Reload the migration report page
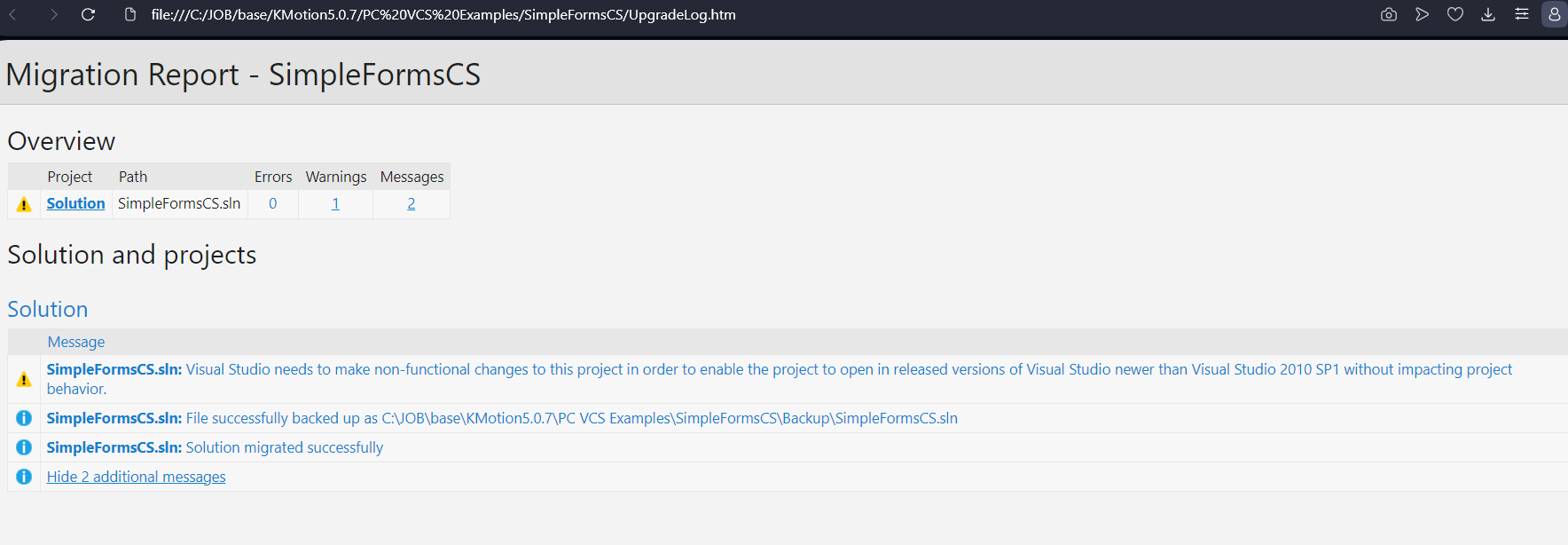 tap(88, 14)
